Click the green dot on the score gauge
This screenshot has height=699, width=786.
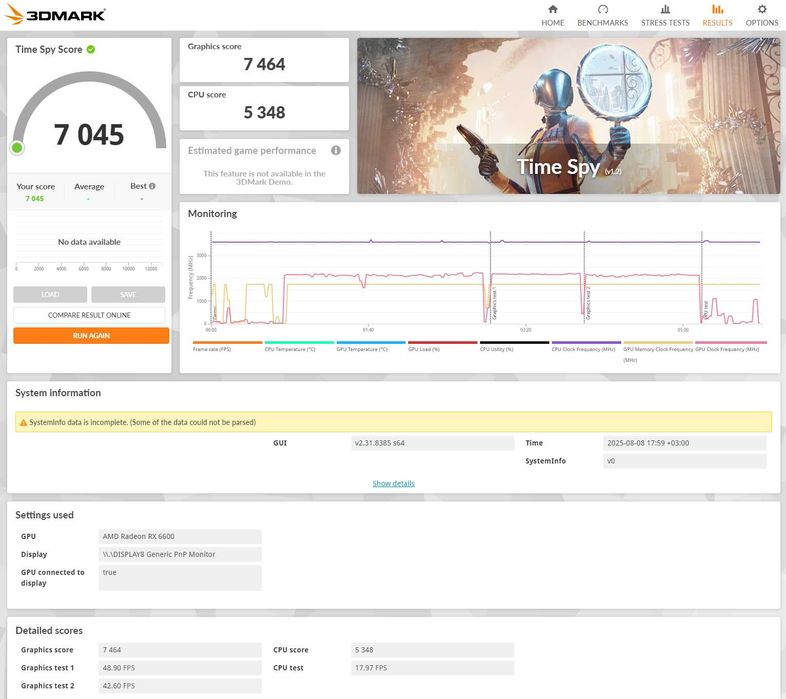tap(17, 148)
